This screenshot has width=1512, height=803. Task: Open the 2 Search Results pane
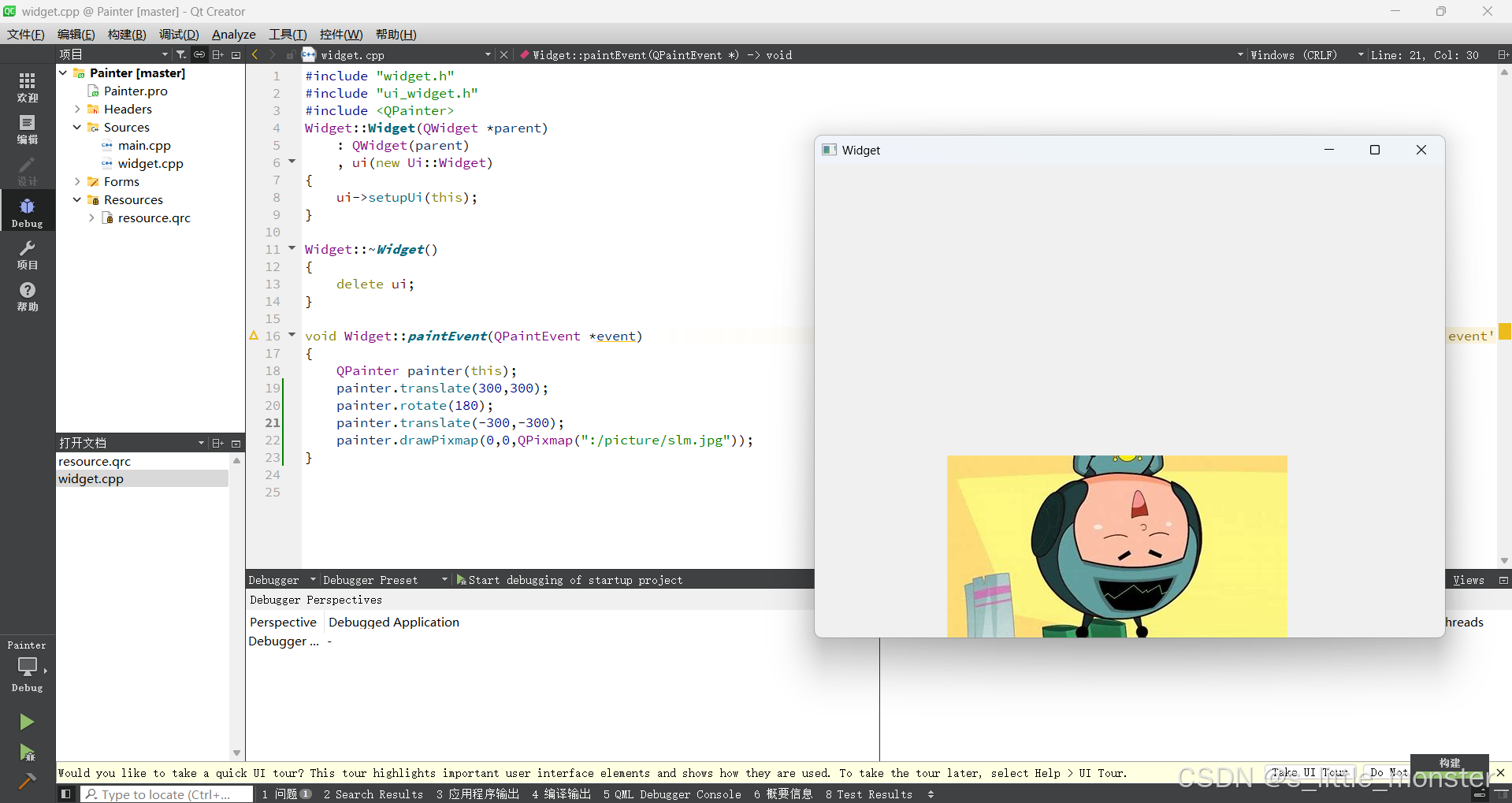373,794
